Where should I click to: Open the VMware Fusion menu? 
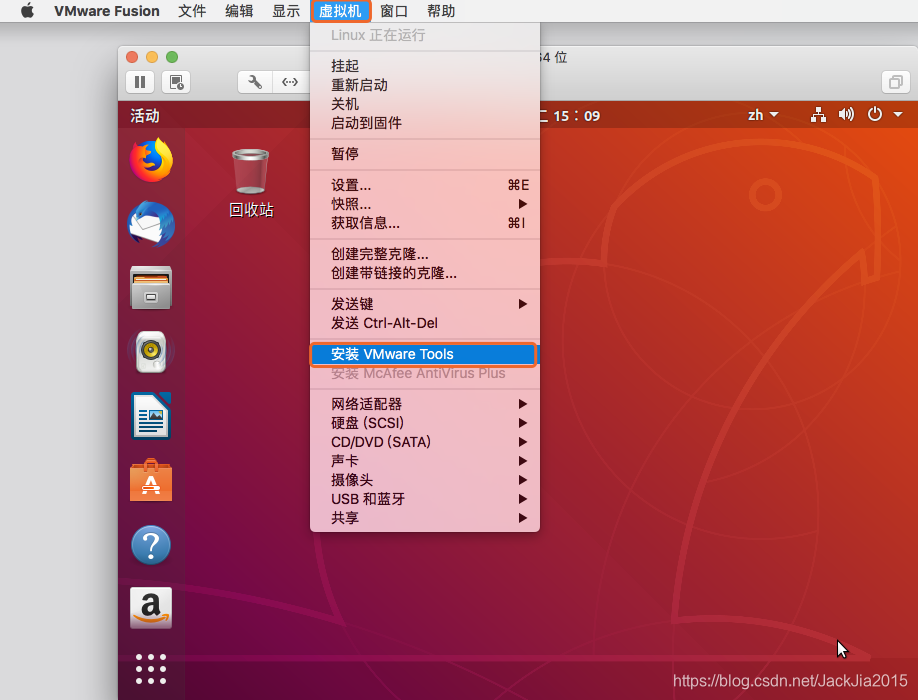pos(107,11)
